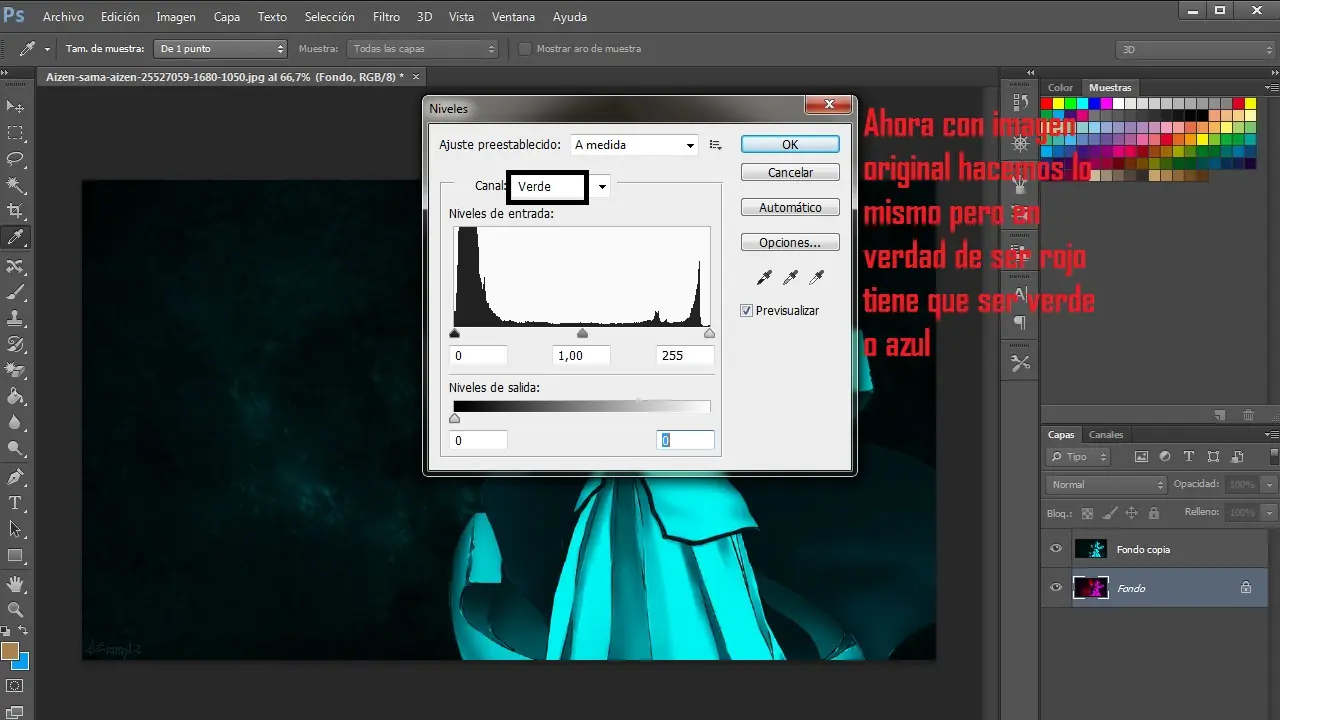1324x724 pixels.
Task: Hide the Fondo layer
Action: click(1056, 588)
